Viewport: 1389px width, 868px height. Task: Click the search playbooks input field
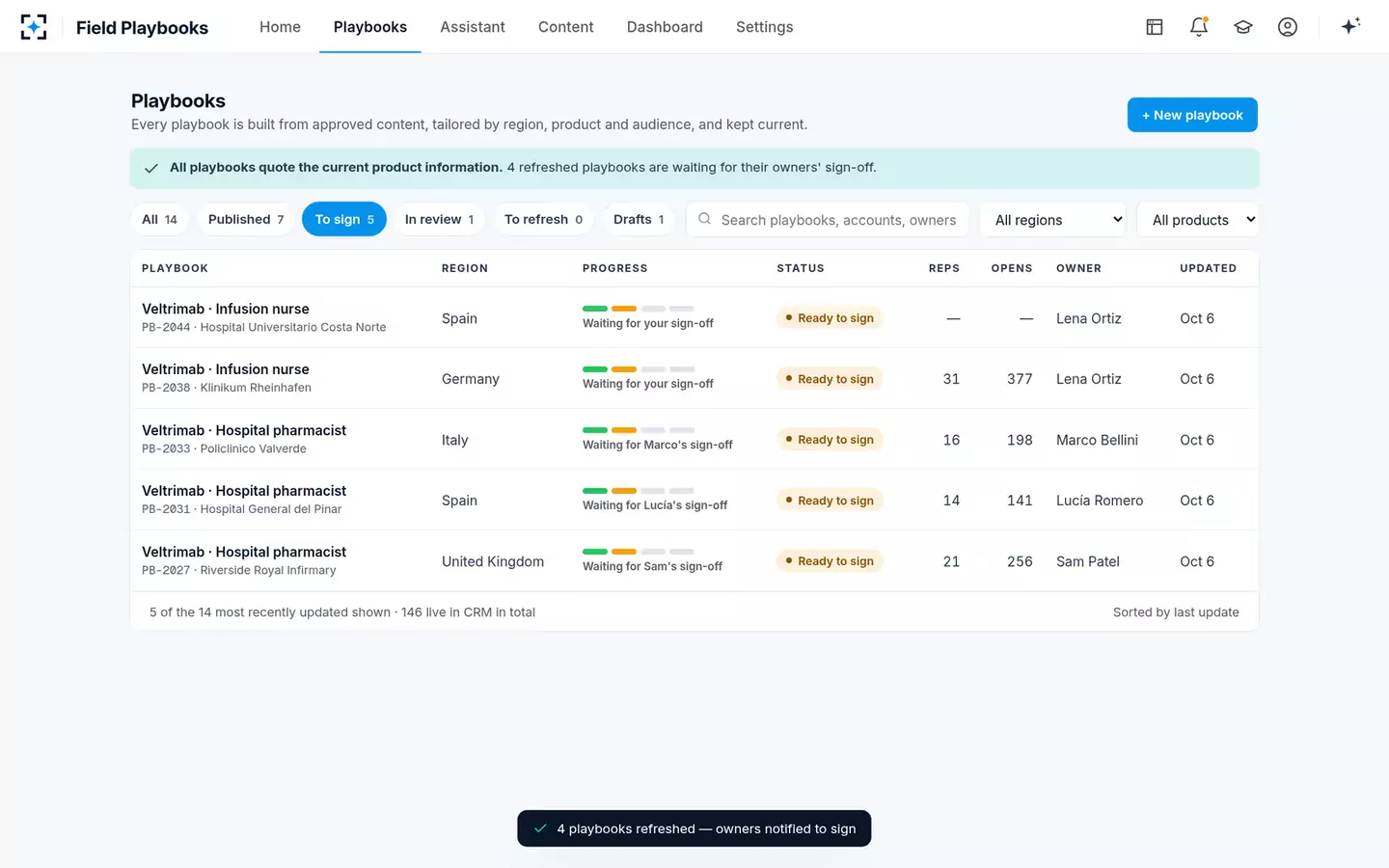click(828, 220)
